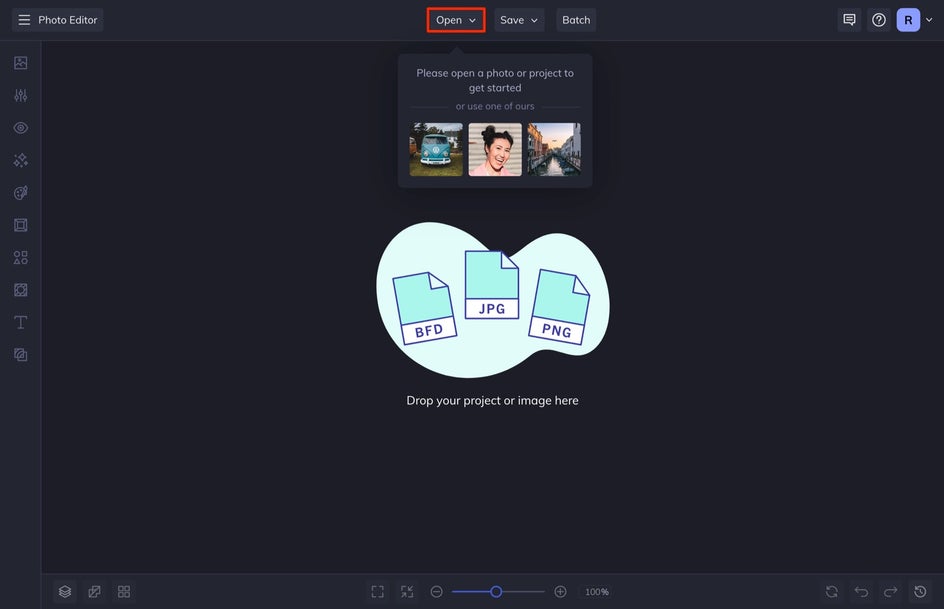Expand the Save dropdown
944x609 pixels.
[519, 20]
